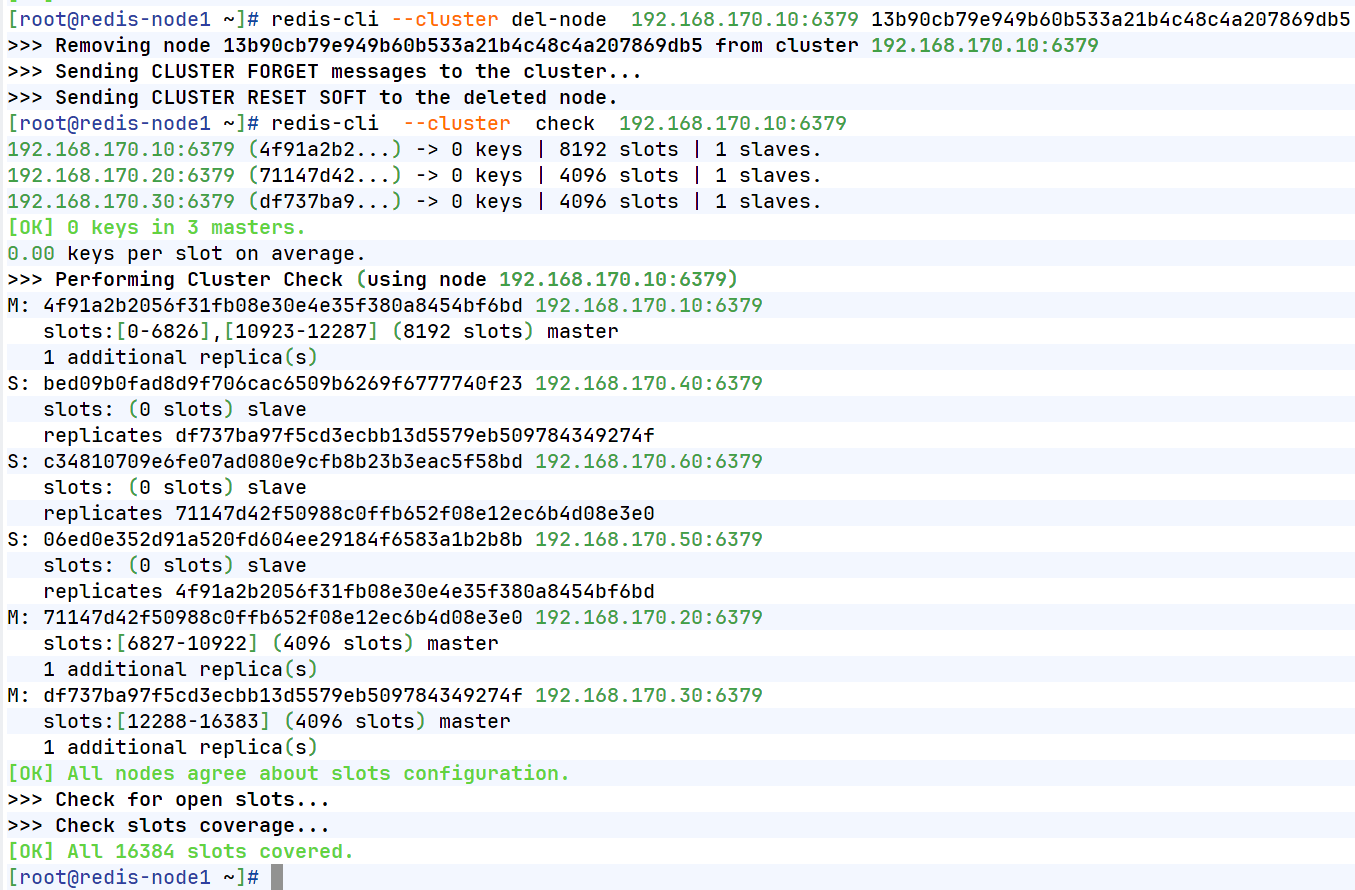Click the 'Check for open slots...' line
The width and height of the screenshot is (1355, 890).
coord(168,799)
